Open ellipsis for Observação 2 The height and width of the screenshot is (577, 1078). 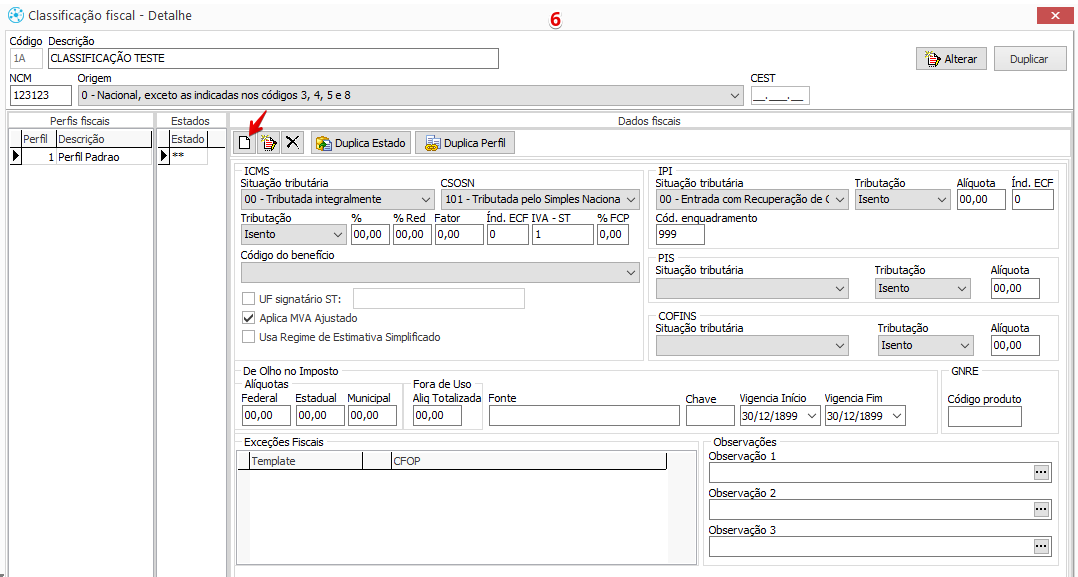(x=1042, y=509)
